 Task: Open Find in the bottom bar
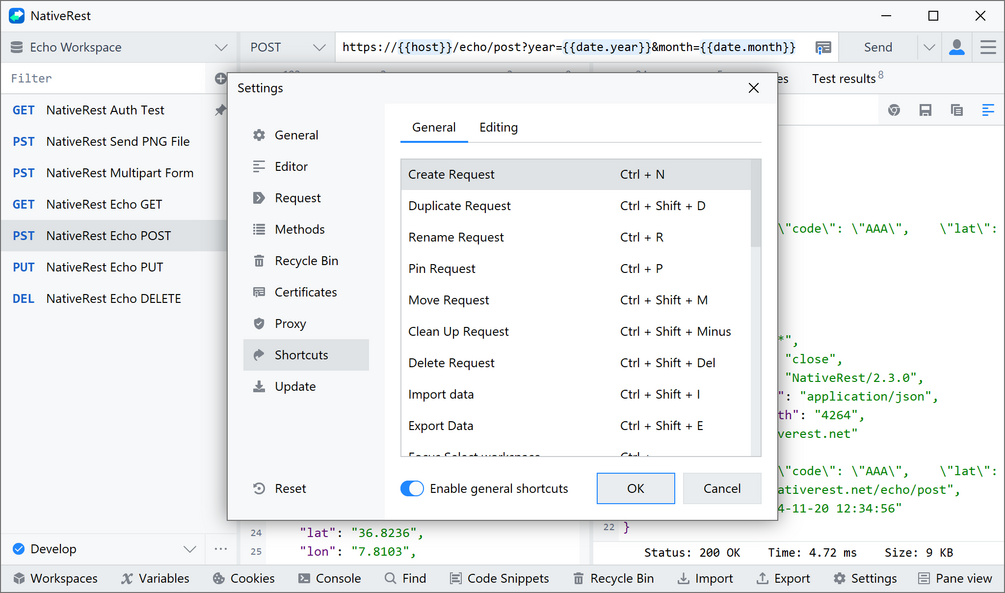click(406, 578)
